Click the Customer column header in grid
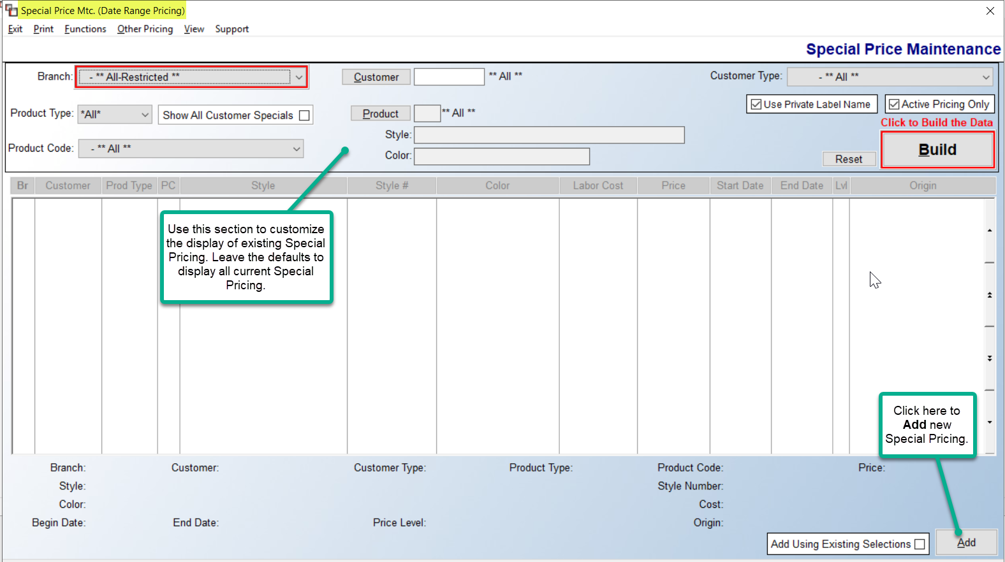This screenshot has width=1005, height=562. (x=68, y=185)
